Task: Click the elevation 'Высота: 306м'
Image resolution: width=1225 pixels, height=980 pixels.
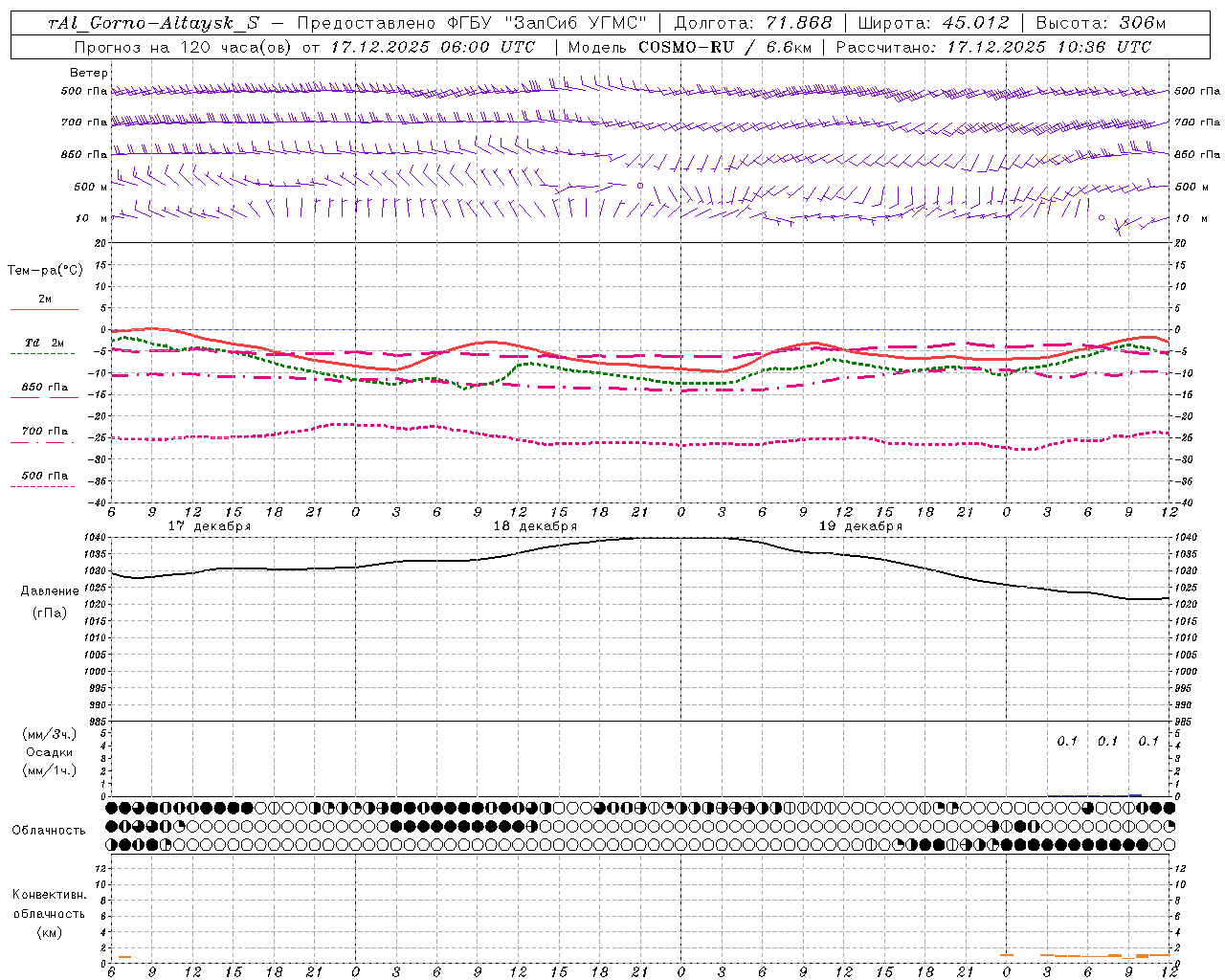Action: pos(1101,23)
